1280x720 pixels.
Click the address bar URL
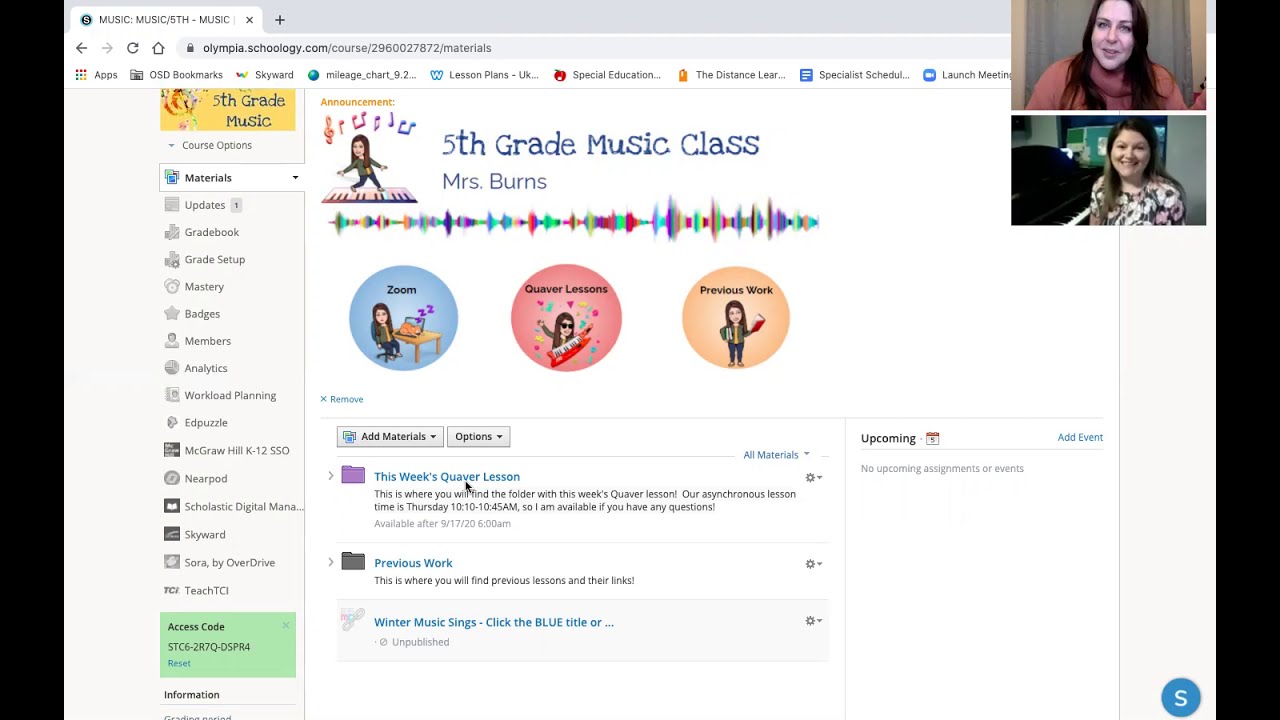click(347, 48)
